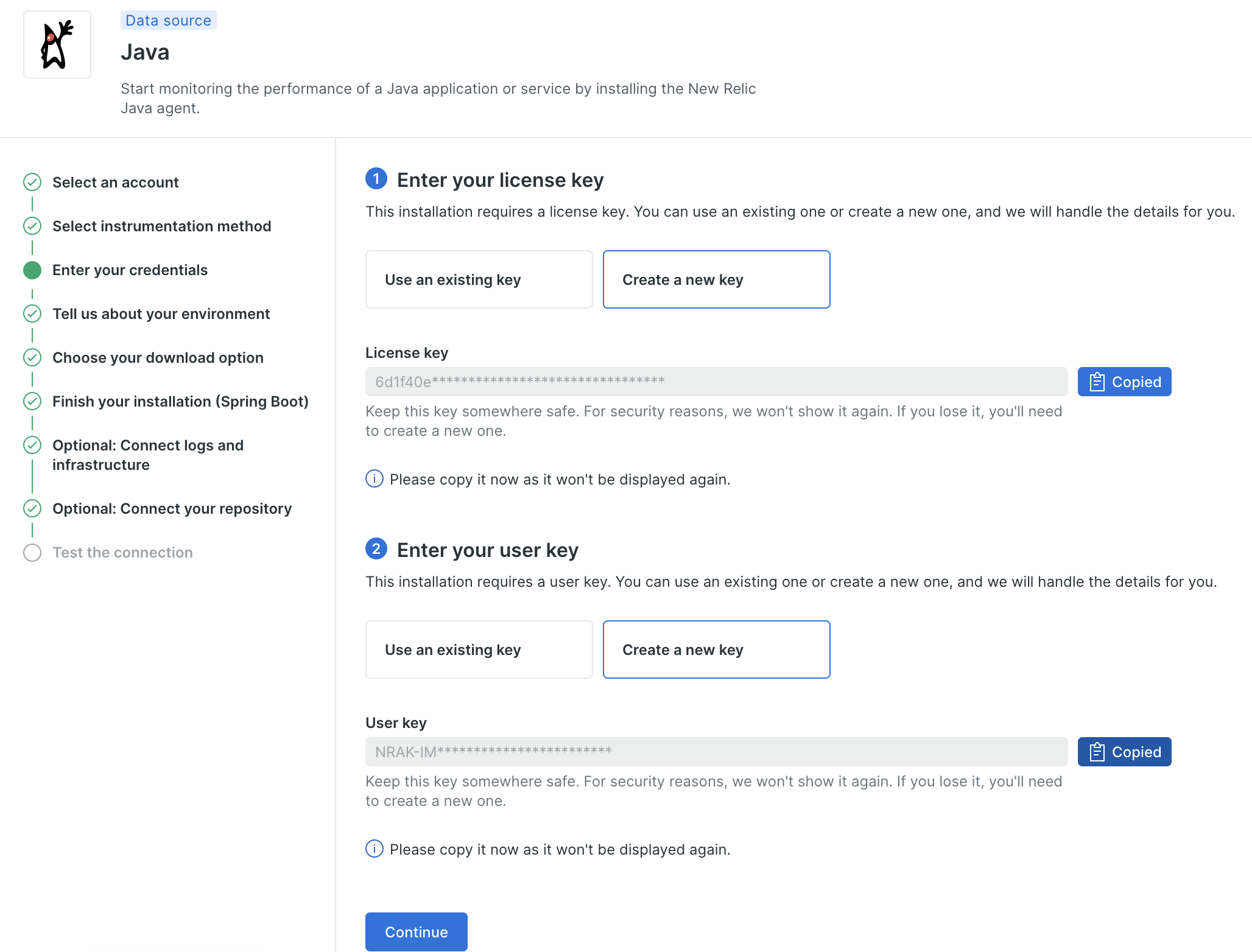Click the info icon below User key
This screenshot has height=952, width=1252.
[374, 849]
